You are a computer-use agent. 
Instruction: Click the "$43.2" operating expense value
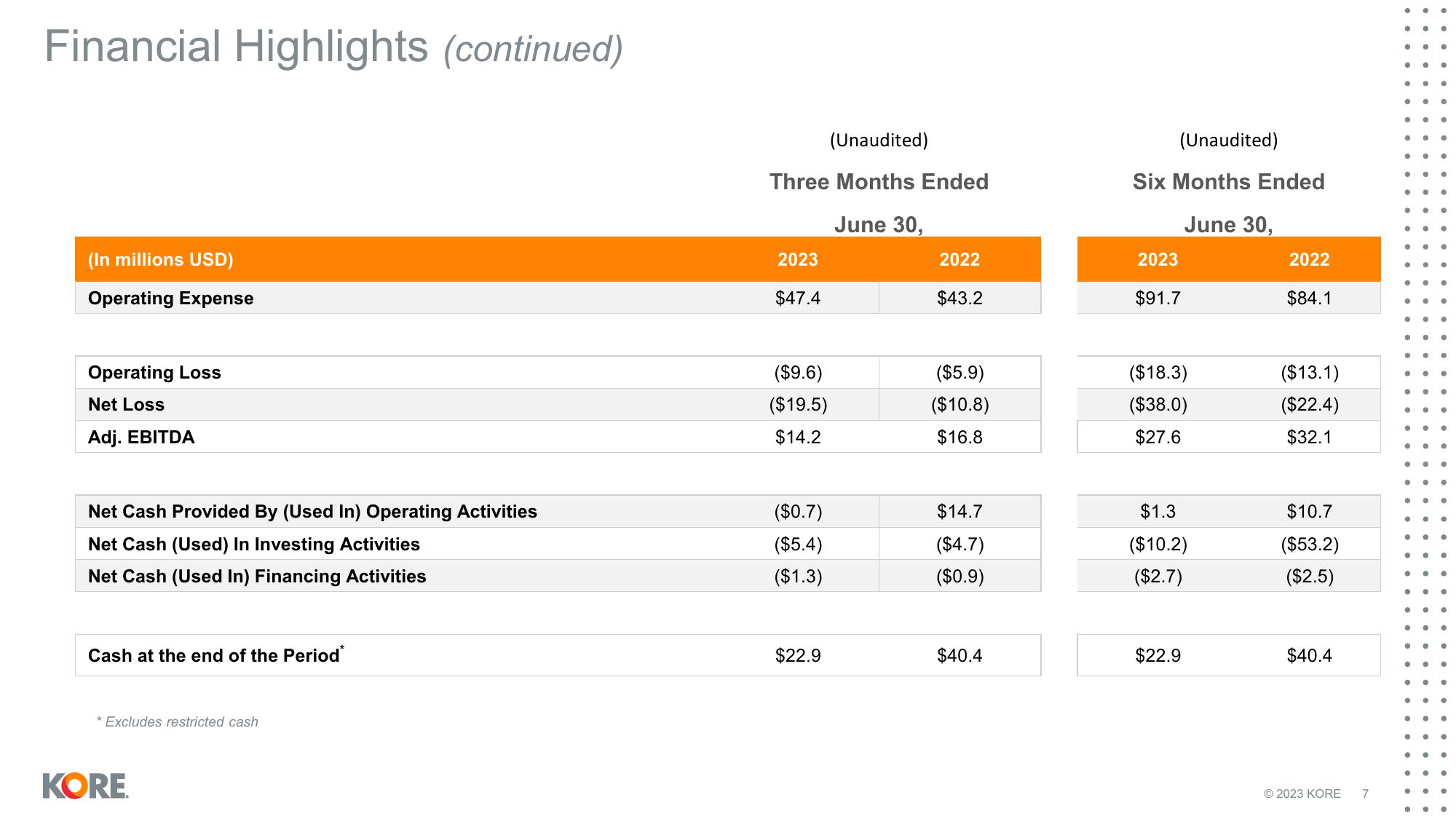(960, 298)
